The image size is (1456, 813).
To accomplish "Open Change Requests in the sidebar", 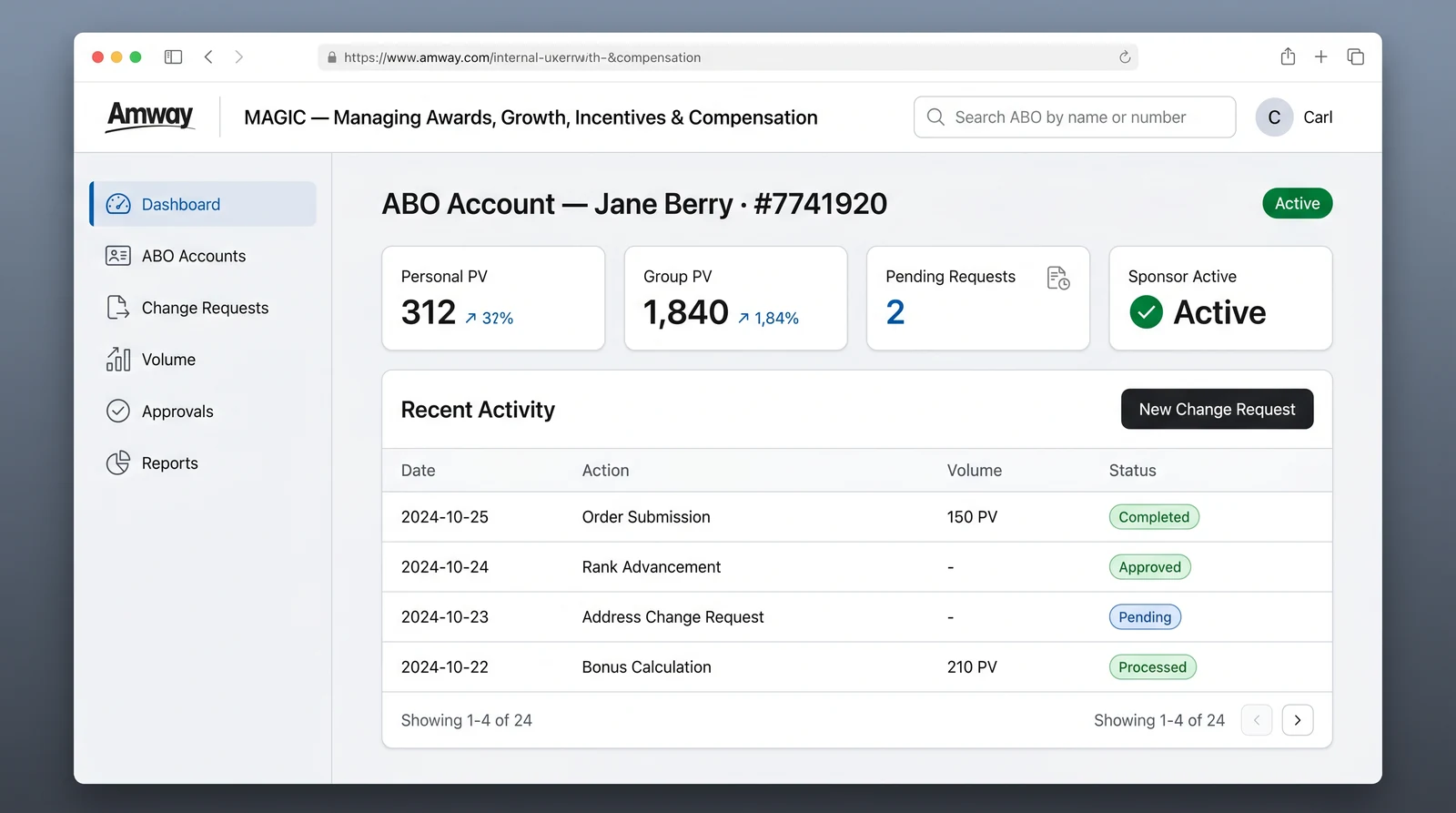I will (x=203, y=308).
